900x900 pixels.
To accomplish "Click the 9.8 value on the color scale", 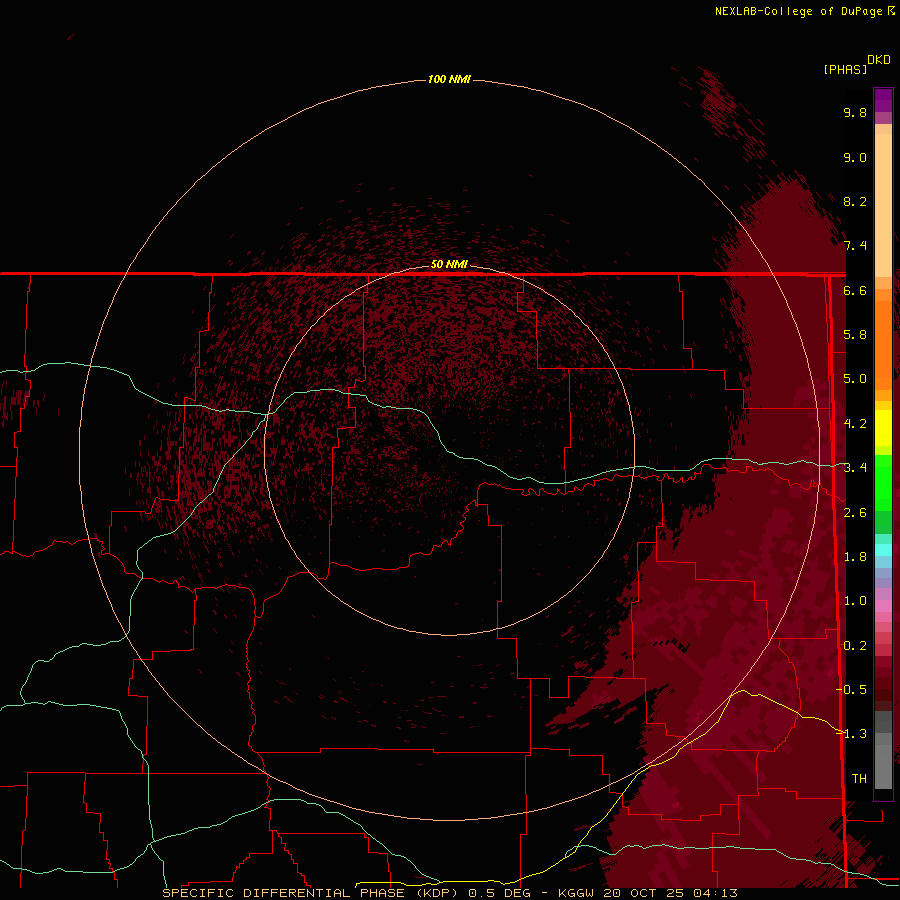I will (x=855, y=112).
